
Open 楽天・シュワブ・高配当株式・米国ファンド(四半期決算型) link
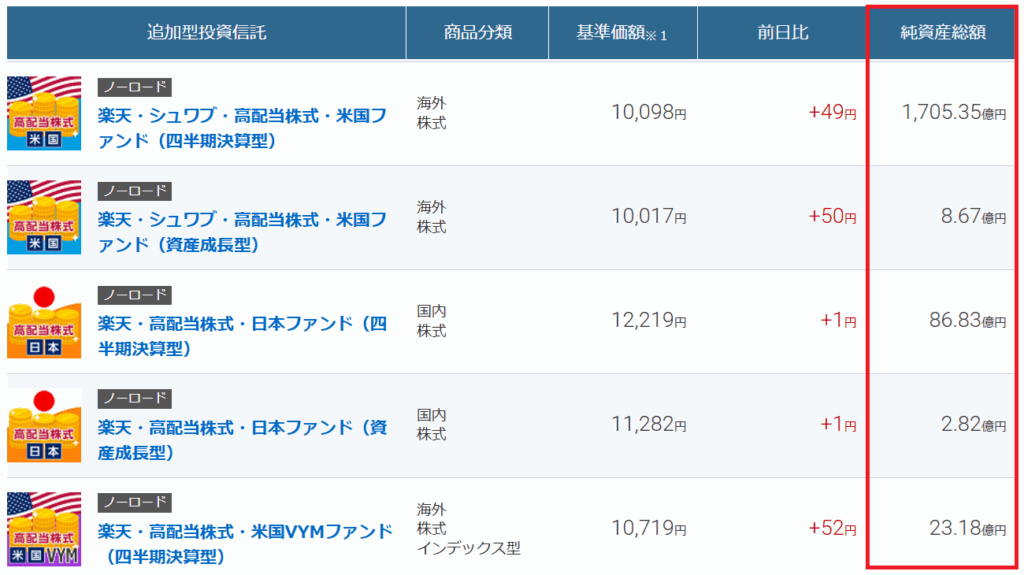(x=242, y=128)
